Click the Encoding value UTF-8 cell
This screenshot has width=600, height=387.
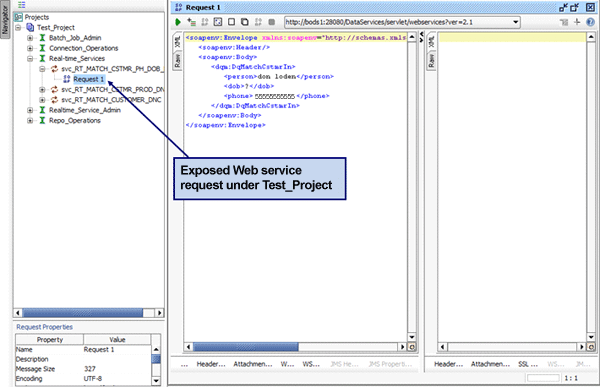(93, 379)
